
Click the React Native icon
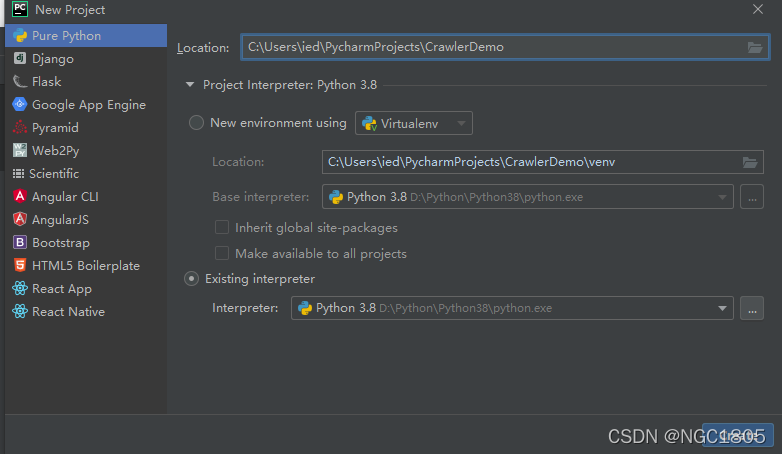click(20, 311)
